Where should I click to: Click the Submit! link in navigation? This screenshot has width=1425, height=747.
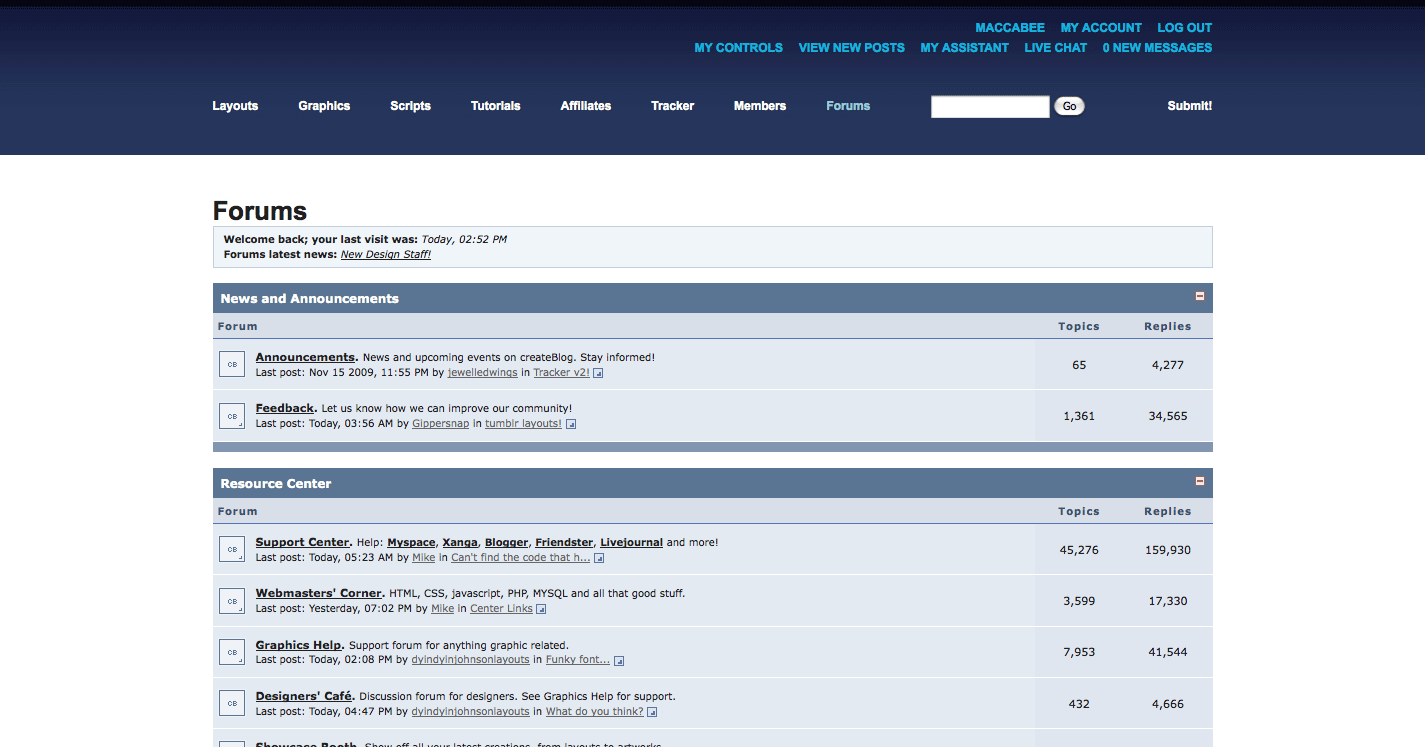point(1190,106)
